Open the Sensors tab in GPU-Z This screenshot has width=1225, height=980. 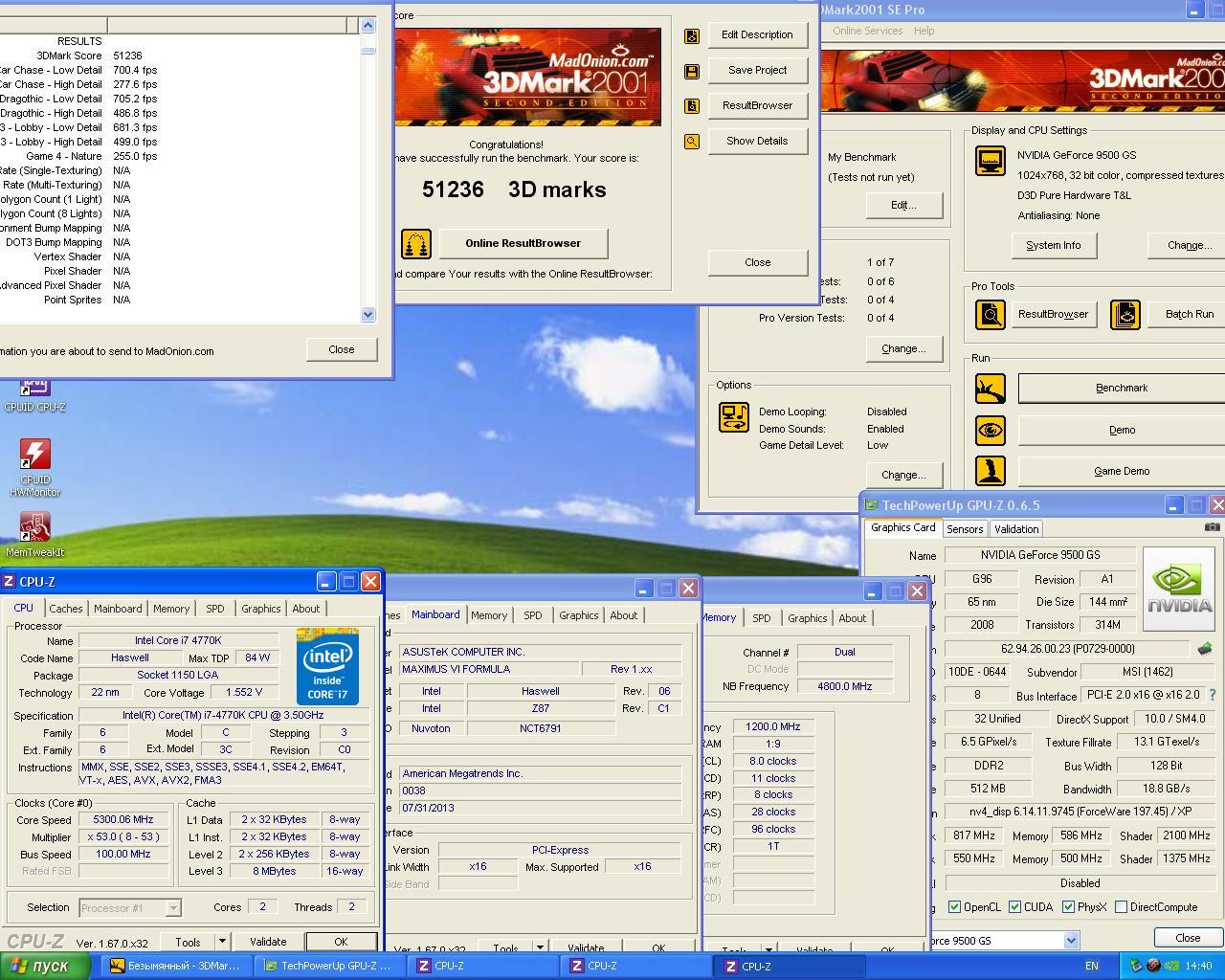[x=965, y=529]
